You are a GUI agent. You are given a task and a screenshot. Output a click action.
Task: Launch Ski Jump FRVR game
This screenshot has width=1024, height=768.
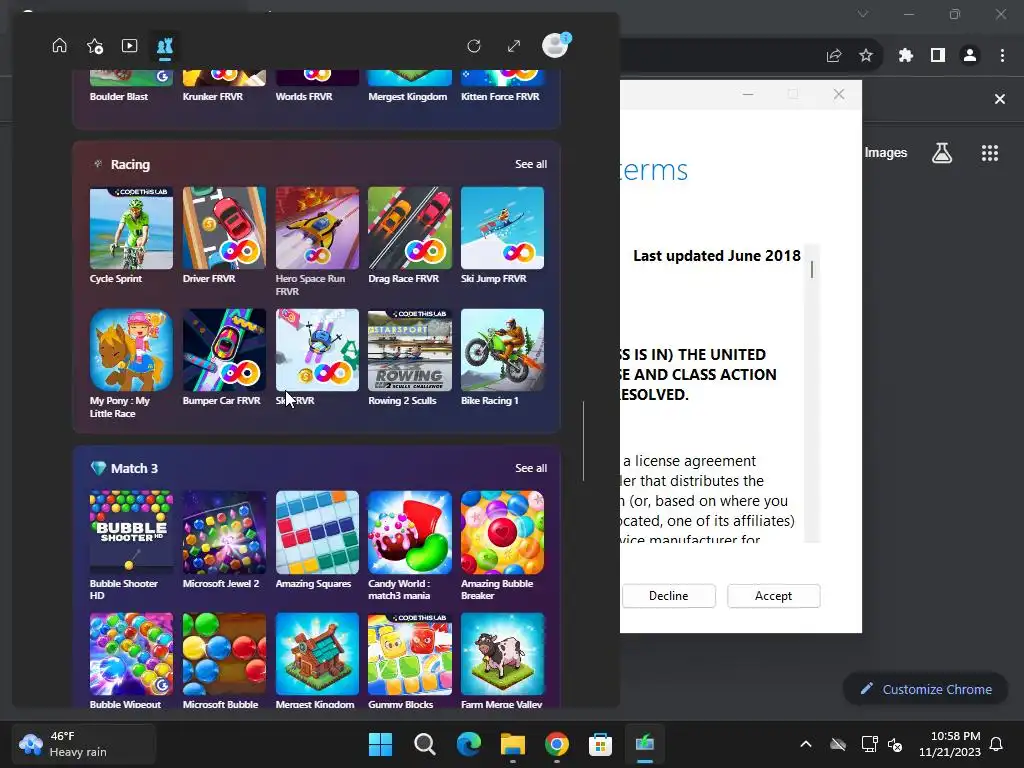[x=502, y=228]
